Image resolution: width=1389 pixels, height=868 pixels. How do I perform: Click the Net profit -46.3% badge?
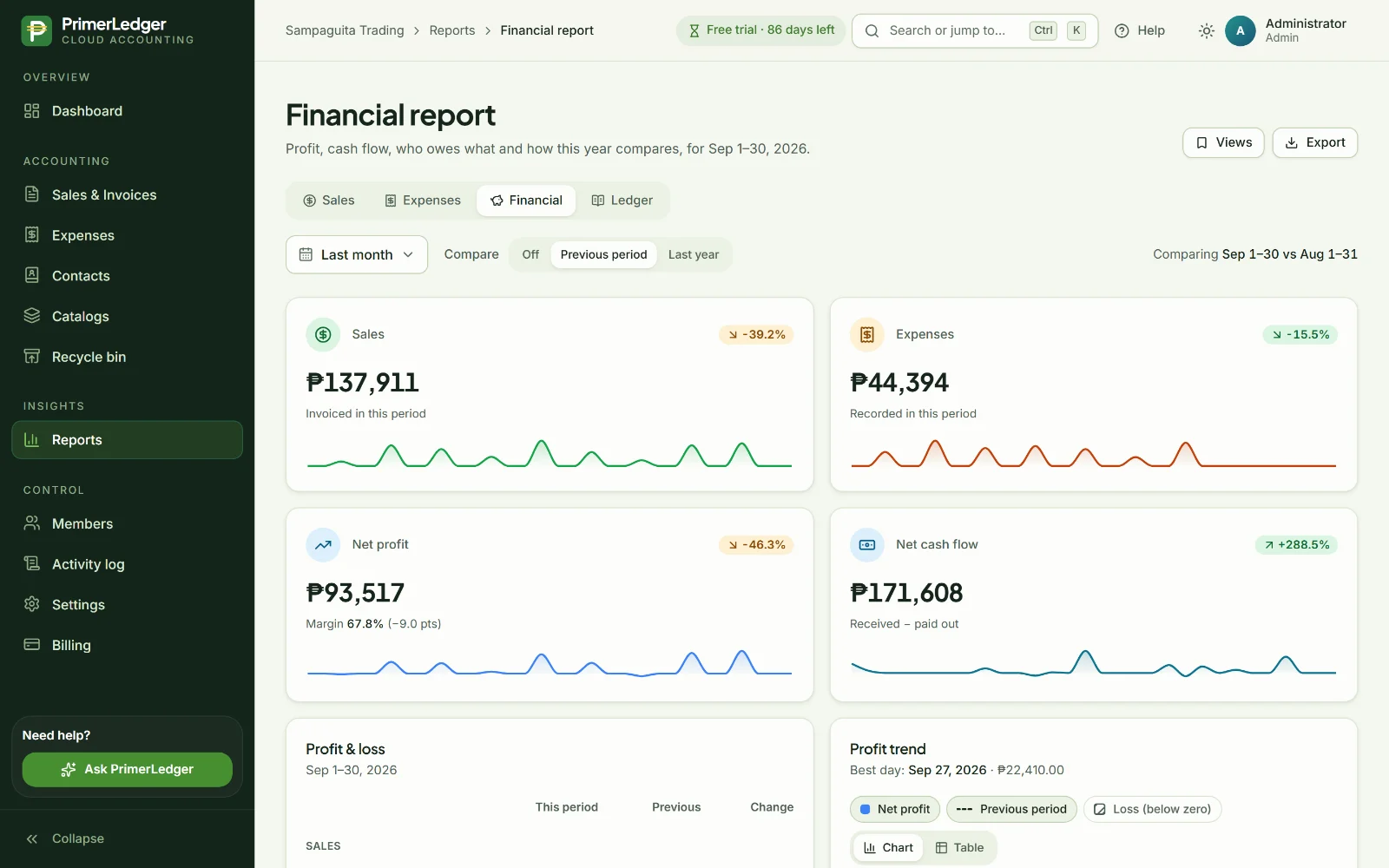click(756, 545)
